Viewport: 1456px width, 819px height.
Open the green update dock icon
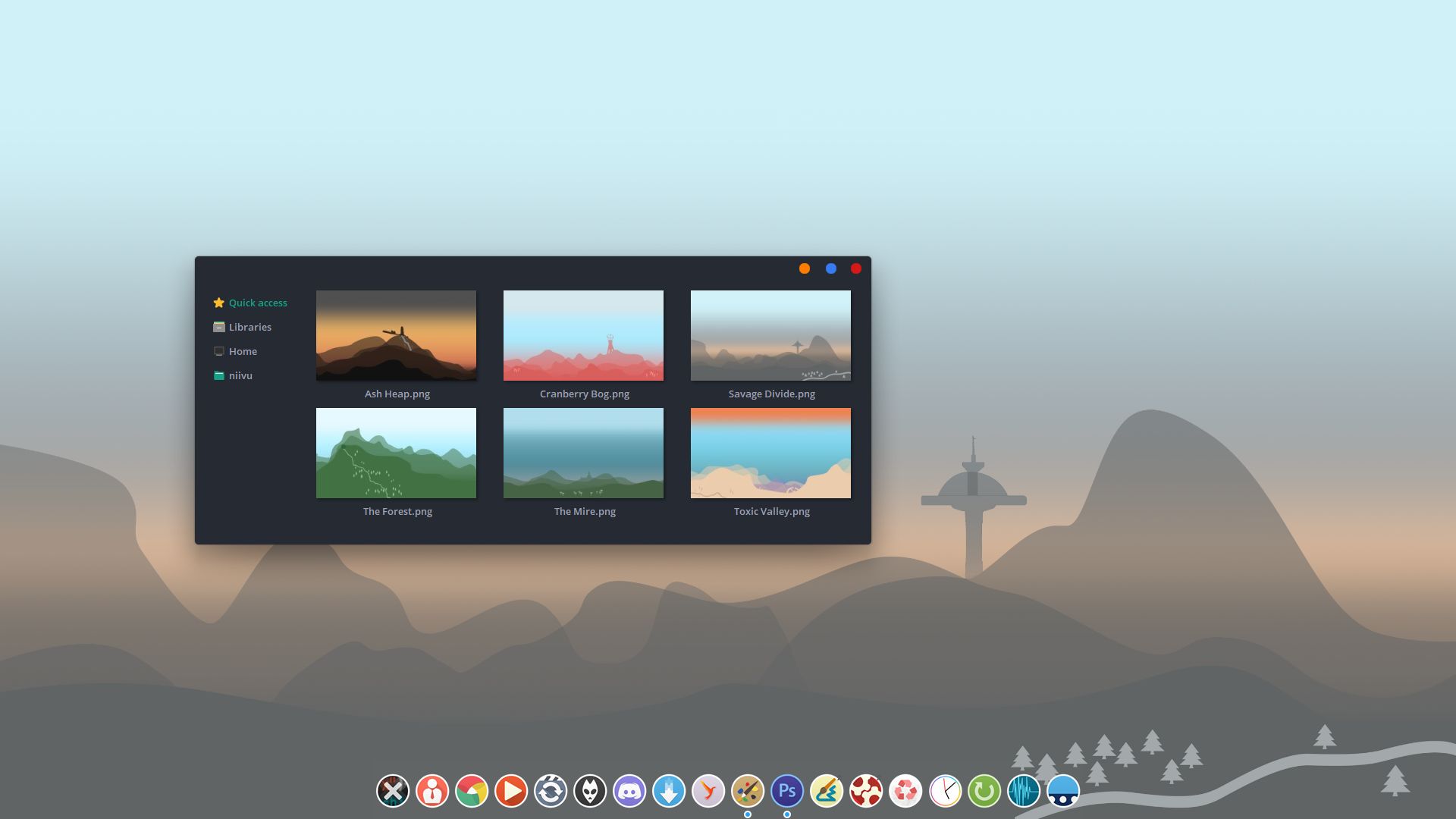985,791
